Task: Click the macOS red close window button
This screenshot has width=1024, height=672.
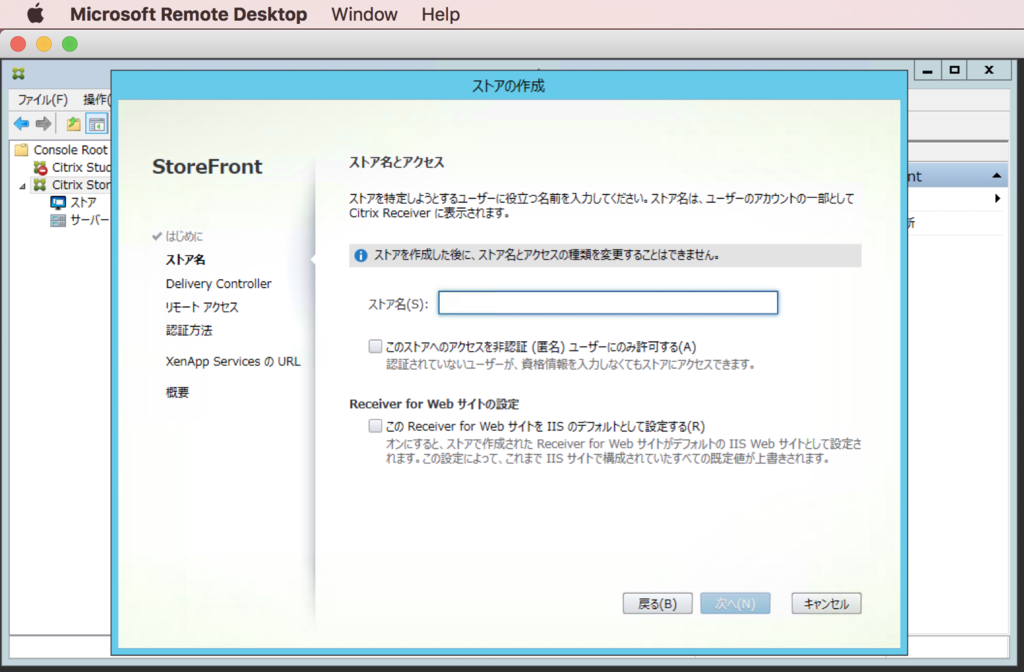Action: (18, 44)
